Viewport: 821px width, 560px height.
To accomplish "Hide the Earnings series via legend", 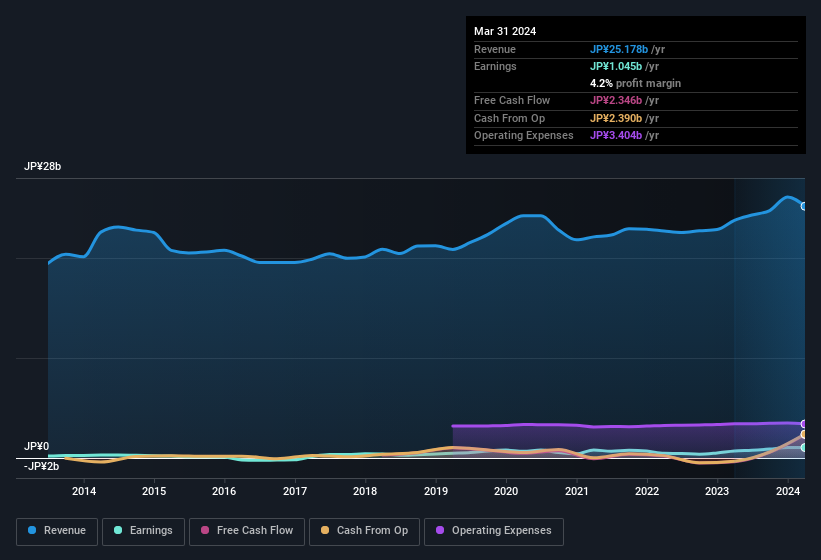I will click(143, 530).
